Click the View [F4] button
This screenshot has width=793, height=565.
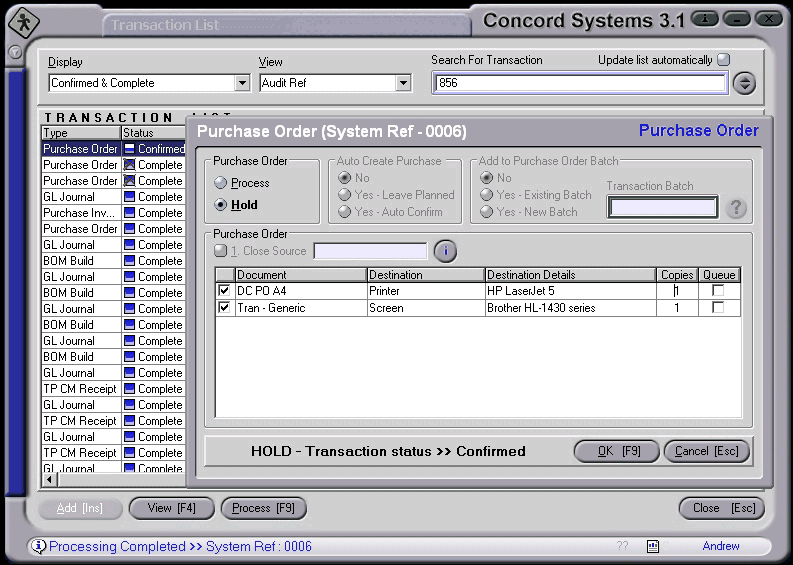tap(171, 508)
